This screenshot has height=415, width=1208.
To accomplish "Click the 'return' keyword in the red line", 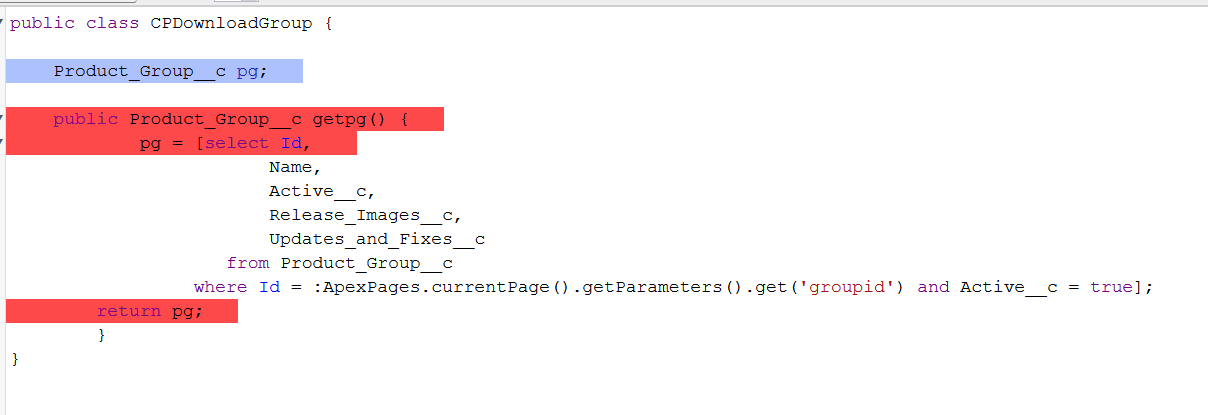I will 129,311.
